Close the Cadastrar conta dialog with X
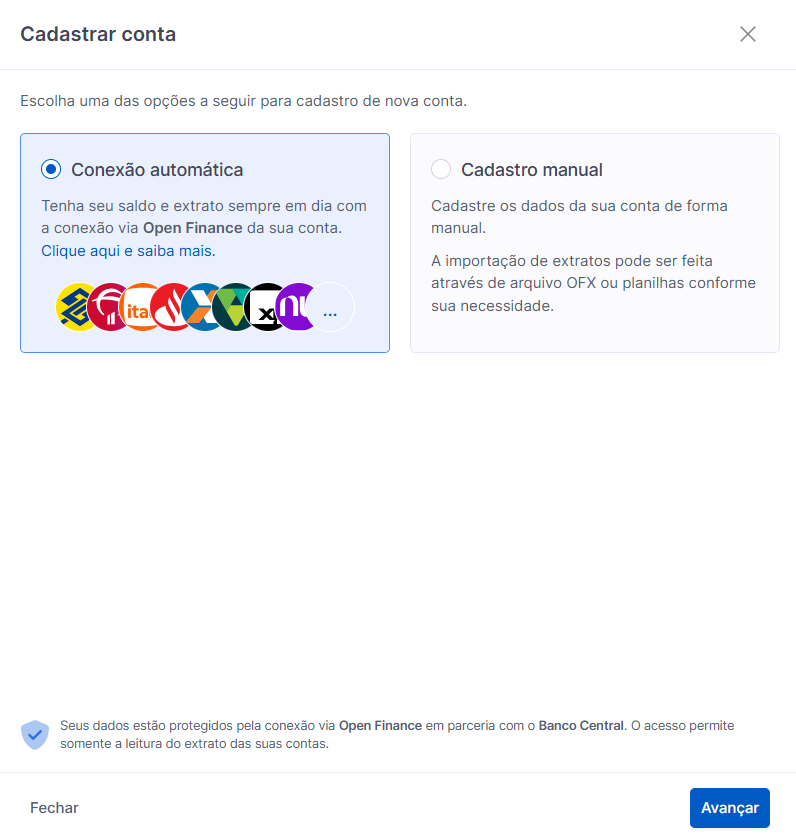This screenshot has width=796, height=839. tap(748, 34)
